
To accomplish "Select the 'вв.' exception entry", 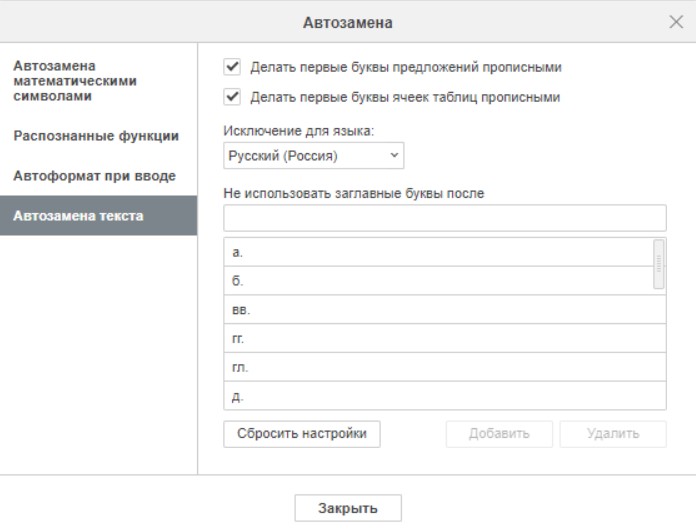I will 445,309.
